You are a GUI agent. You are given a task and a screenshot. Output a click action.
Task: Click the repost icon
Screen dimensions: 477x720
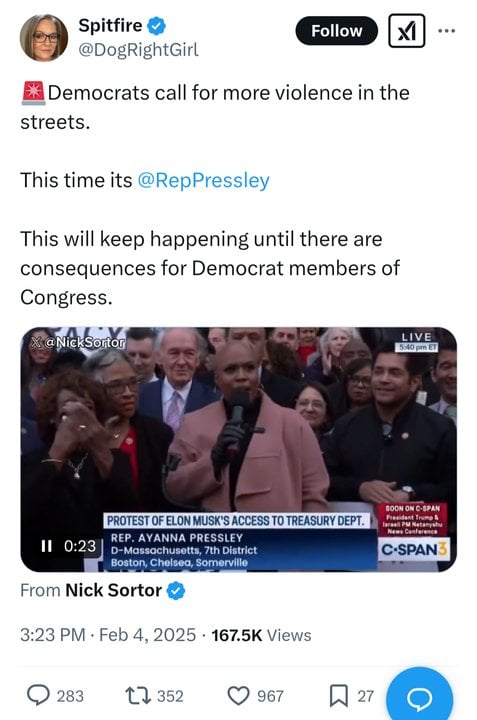pyautogui.click(x=138, y=695)
